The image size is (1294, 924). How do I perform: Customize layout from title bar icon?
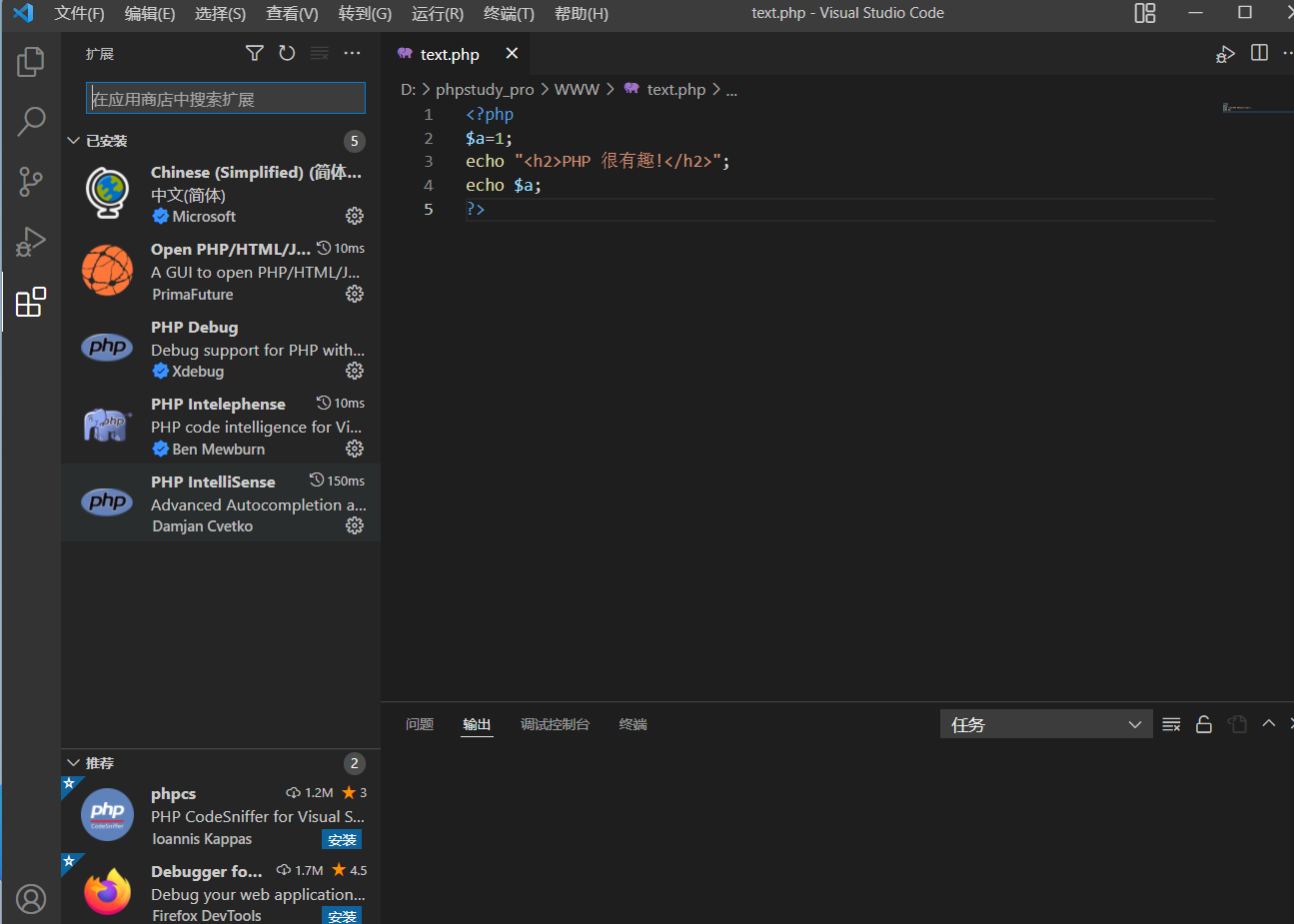[x=1145, y=13]
